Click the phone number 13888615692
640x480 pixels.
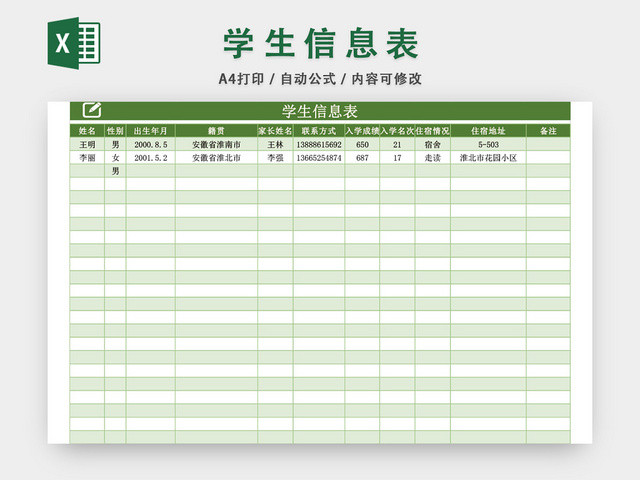(x=319, y=144)
